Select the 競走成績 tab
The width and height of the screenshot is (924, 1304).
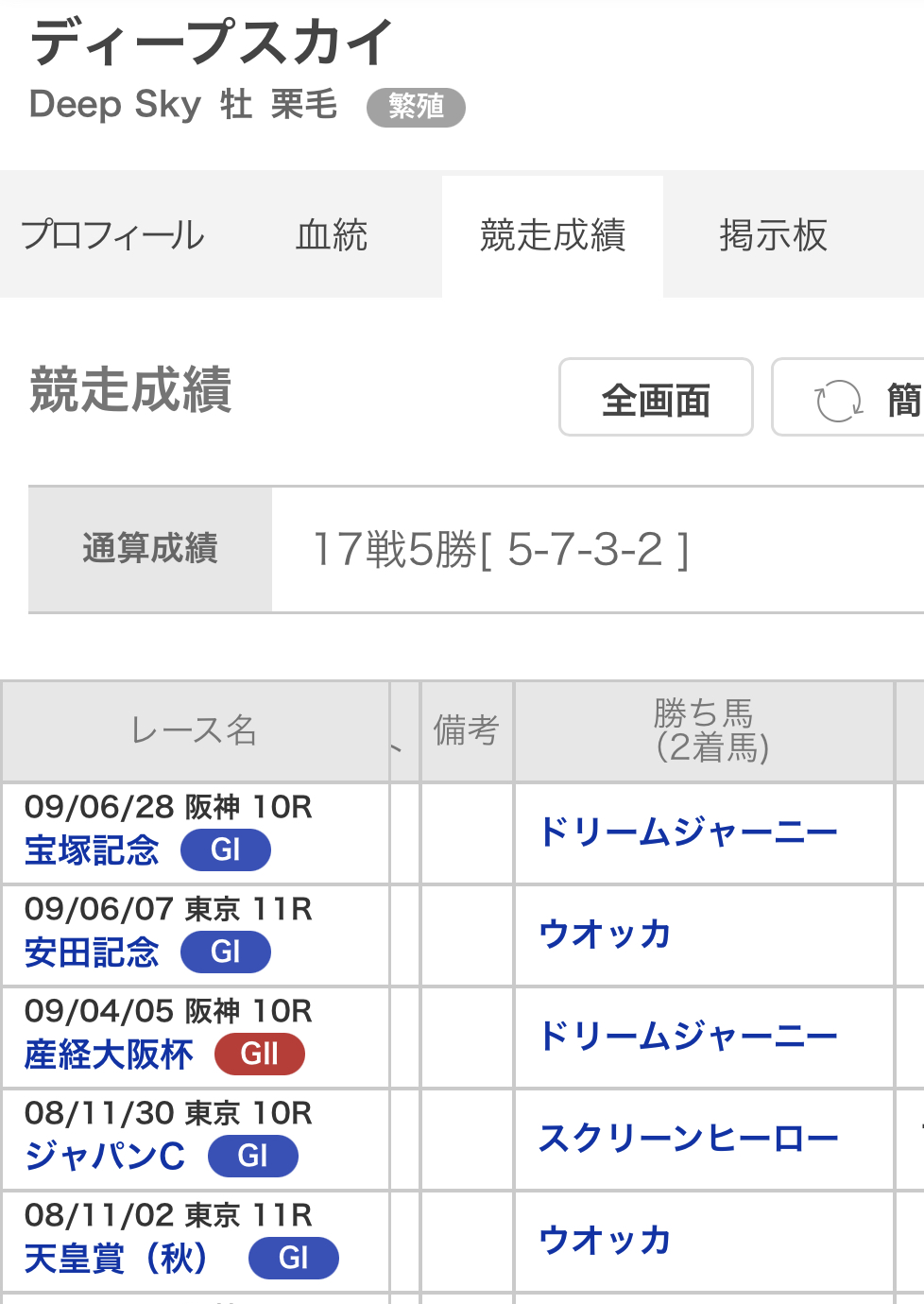coord(553,235)
